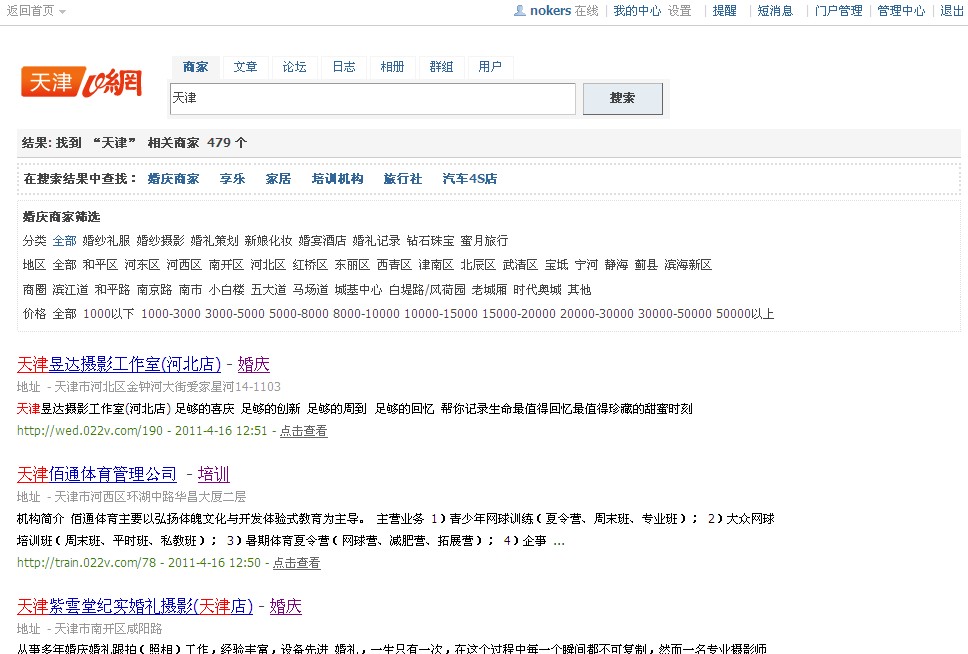Filter results by 享乐
Viewport: 968px width, 654px height.
click(233, 179)
